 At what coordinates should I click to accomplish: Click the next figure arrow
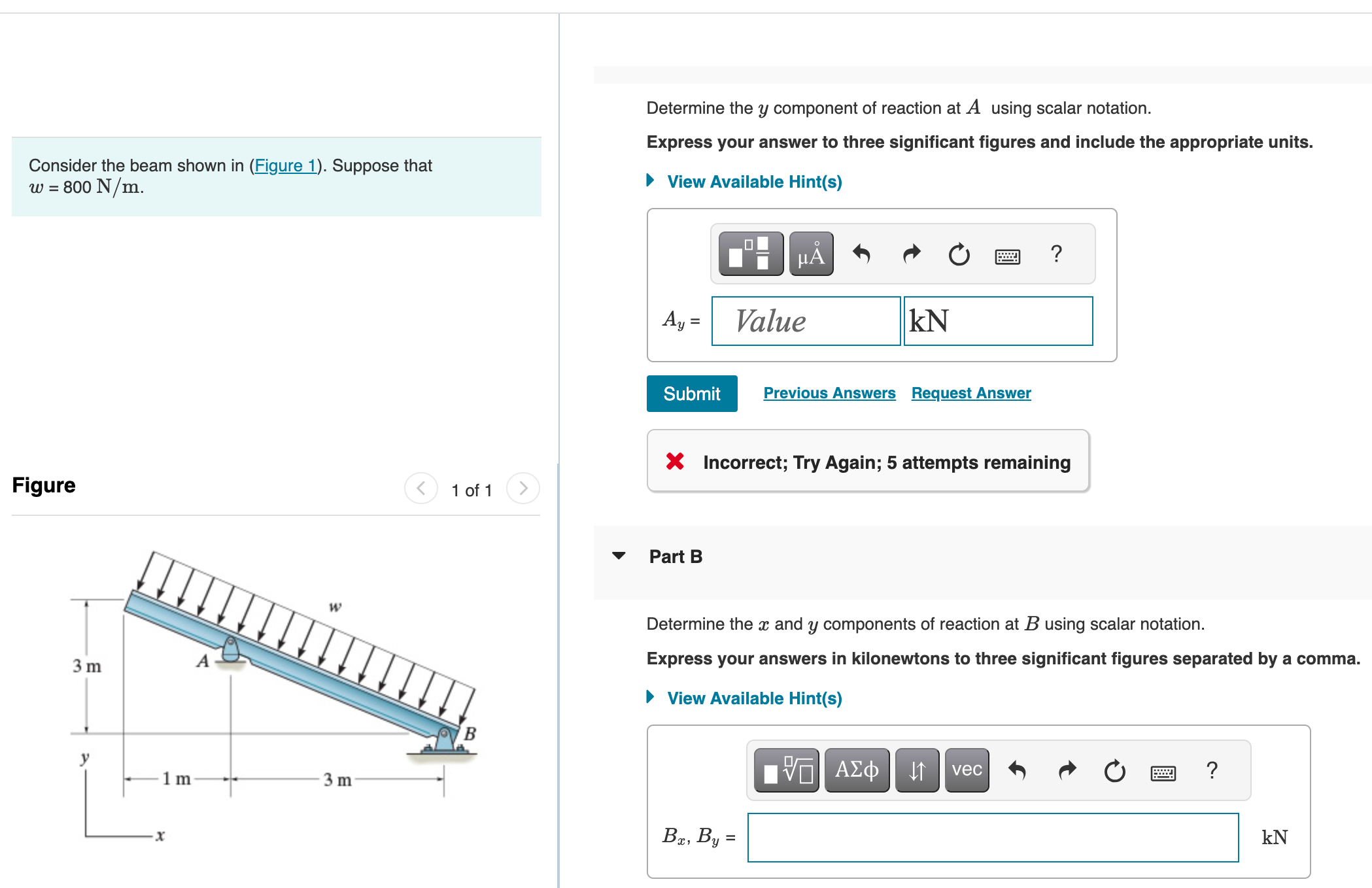point(523,488)
